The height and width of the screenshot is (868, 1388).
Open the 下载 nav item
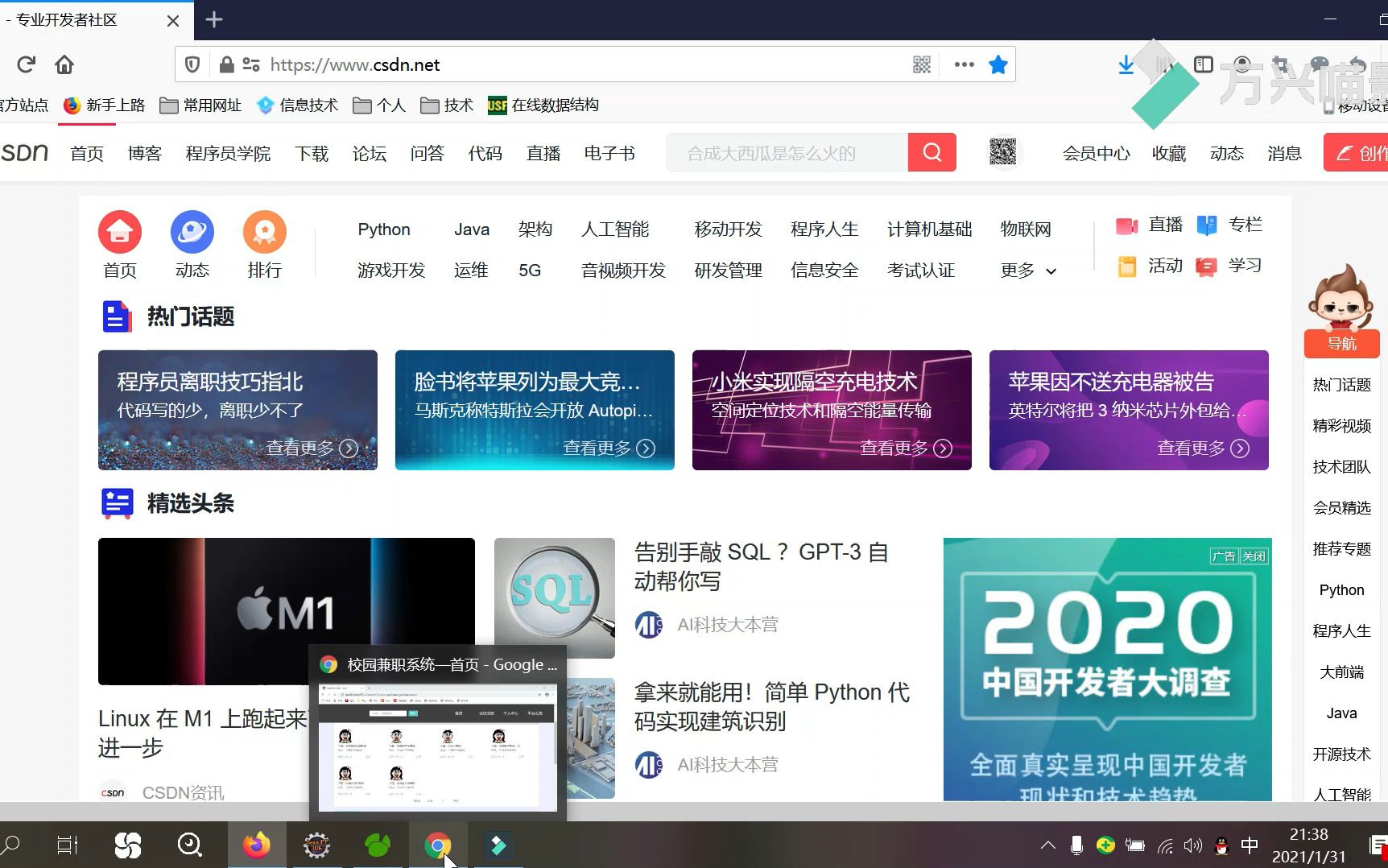click(x=312, y=153)
